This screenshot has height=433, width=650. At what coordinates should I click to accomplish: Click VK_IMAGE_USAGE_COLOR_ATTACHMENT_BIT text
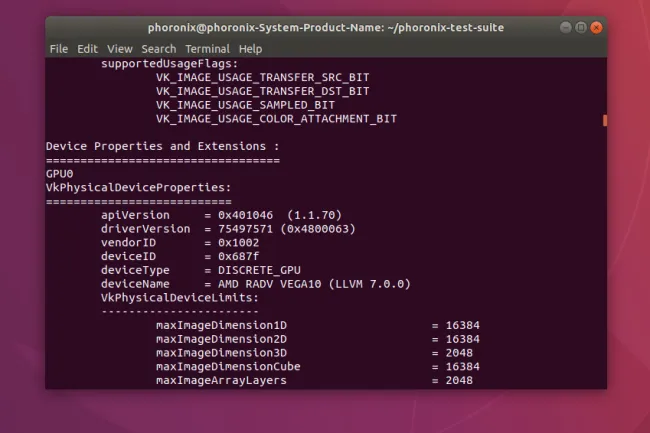click(276, 119)
